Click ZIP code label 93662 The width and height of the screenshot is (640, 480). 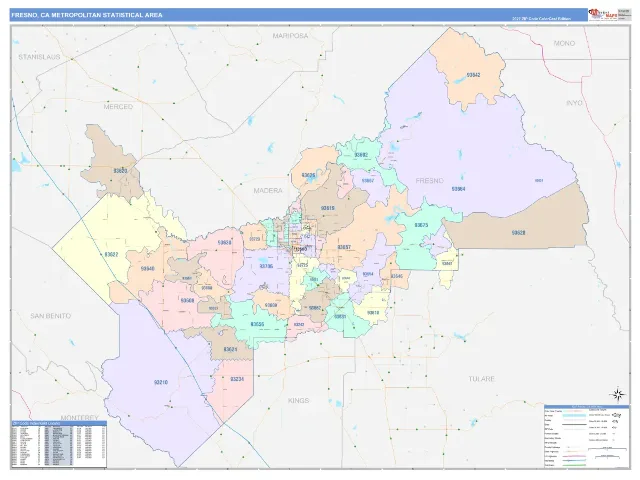pyautogui.click(x=315, y=308)
